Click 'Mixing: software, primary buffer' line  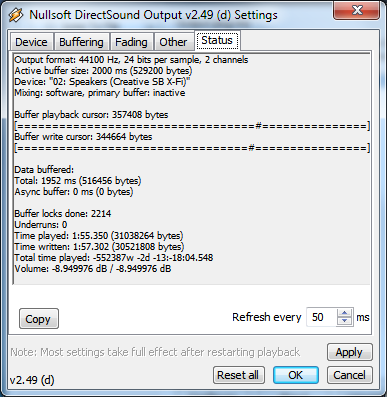coord(100,93)
